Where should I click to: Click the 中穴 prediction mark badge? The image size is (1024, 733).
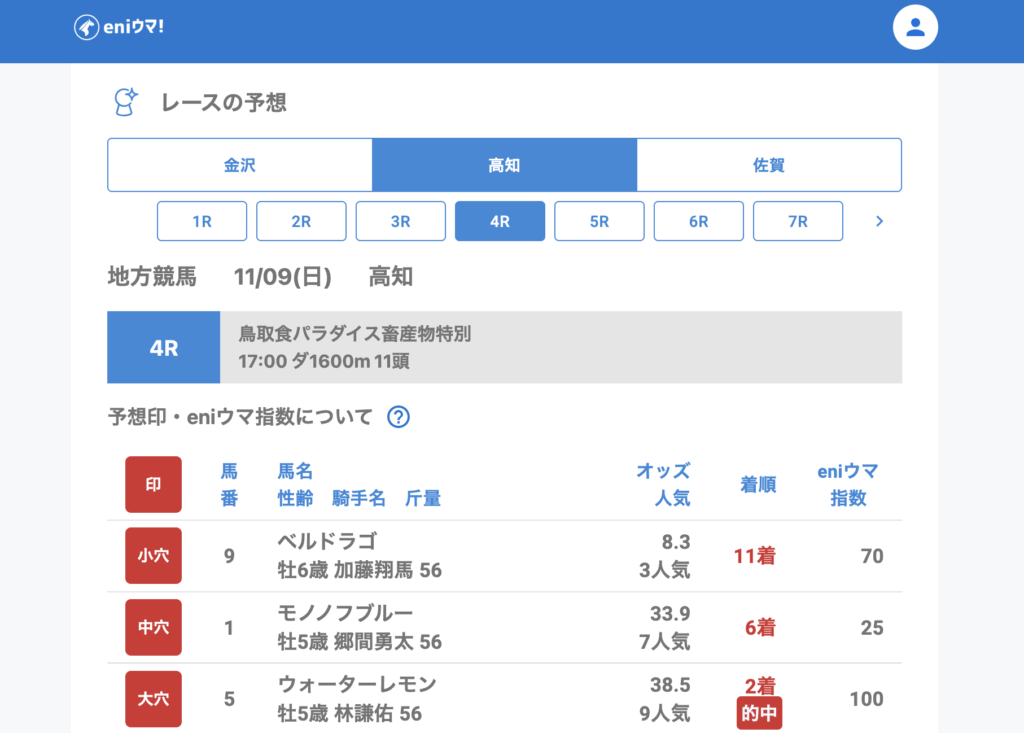[x=153, y=628]
